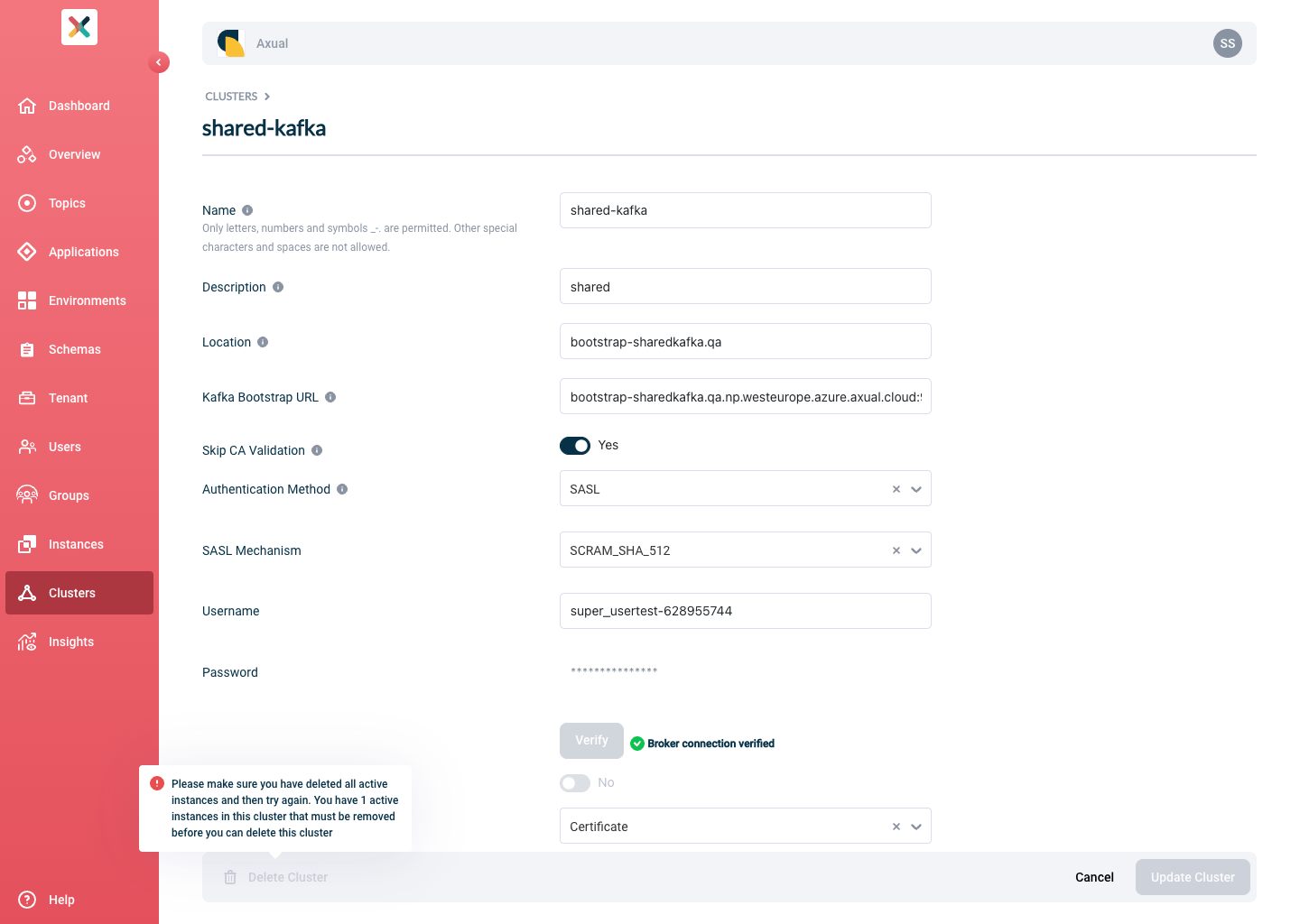1300x924 pixels.
Task: Click the CLUSTERS breadcrumb link
Action: point(231,97)
